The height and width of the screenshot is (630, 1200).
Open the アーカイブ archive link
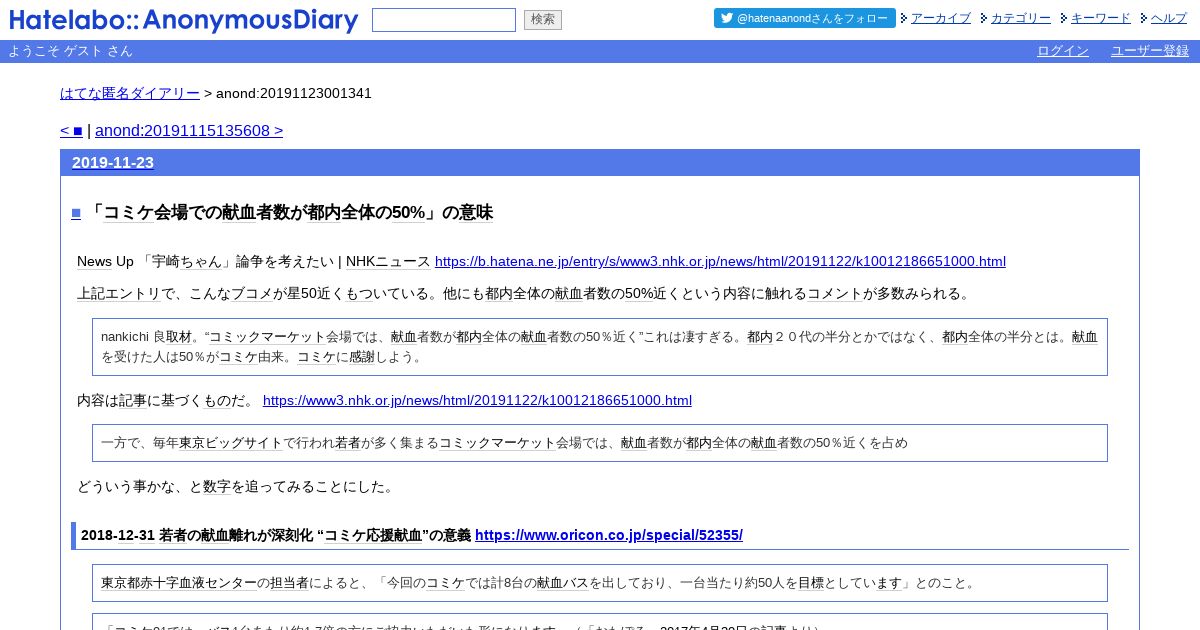tap(941, 18)
